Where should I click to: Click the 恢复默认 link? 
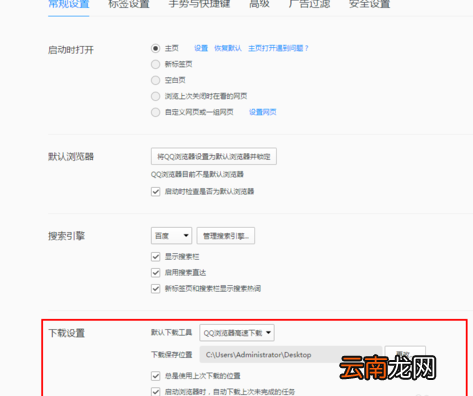tap(228, 48)
